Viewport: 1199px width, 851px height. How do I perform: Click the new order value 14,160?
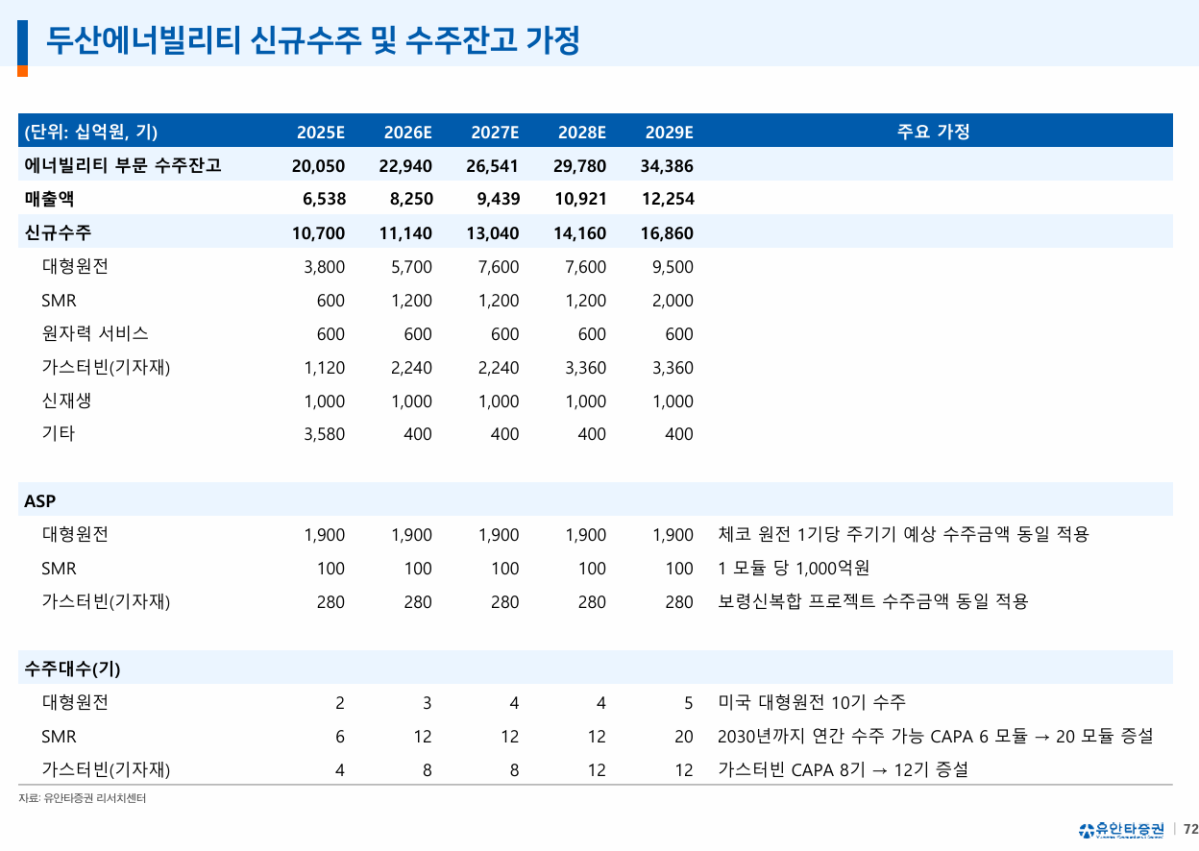tap(580, 233)
